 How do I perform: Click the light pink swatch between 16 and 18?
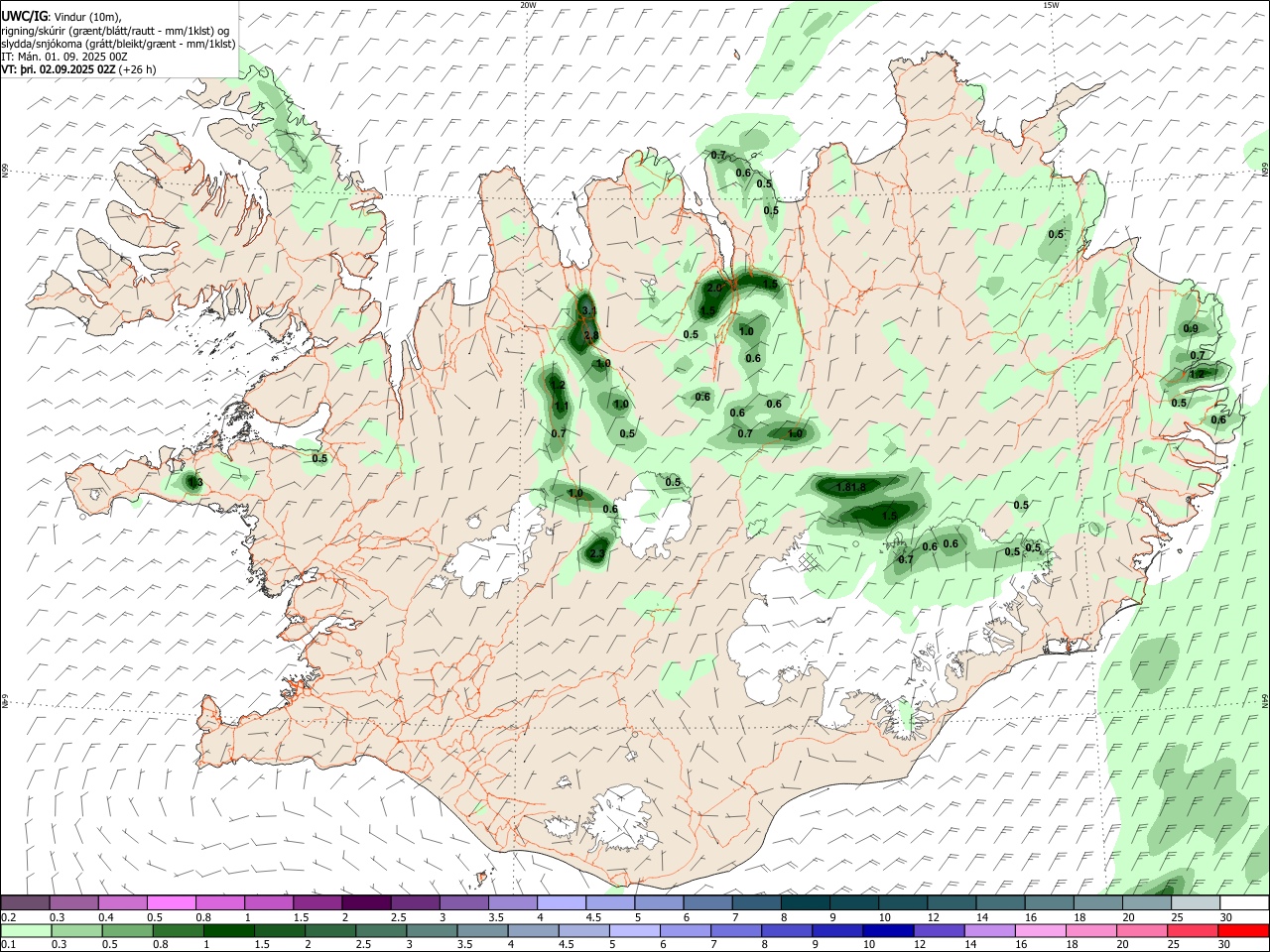[x=1041, y=931]
